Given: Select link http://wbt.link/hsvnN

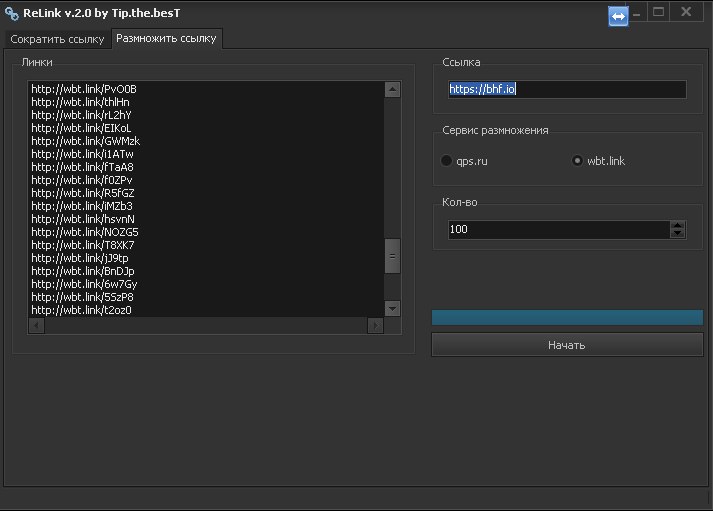Looking at the screenshot, I should click(x=83, y=219).
